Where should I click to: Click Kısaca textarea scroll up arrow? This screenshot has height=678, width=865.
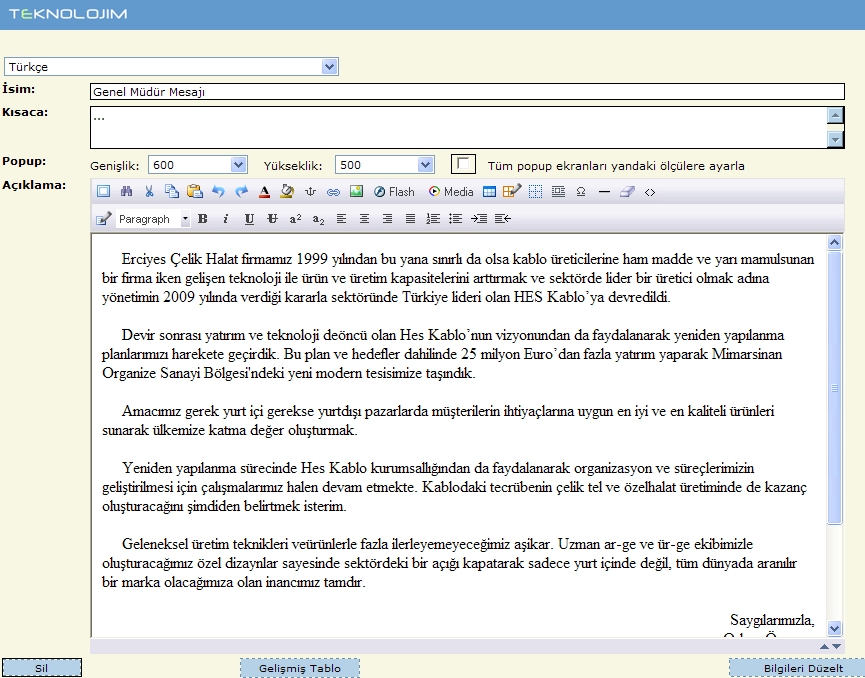click(x=835, y=115)
